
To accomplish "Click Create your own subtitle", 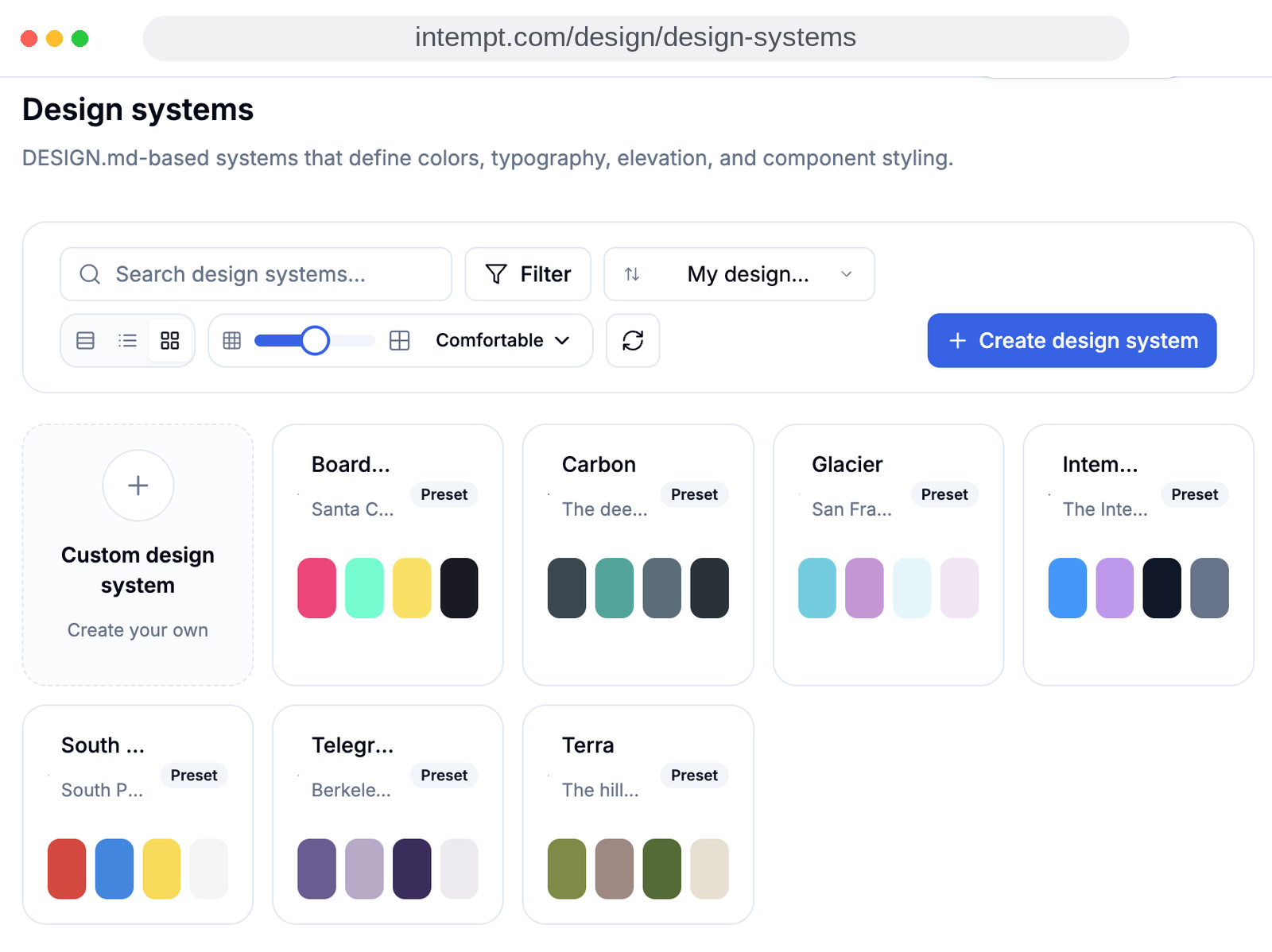I will (x=138, y=630).
